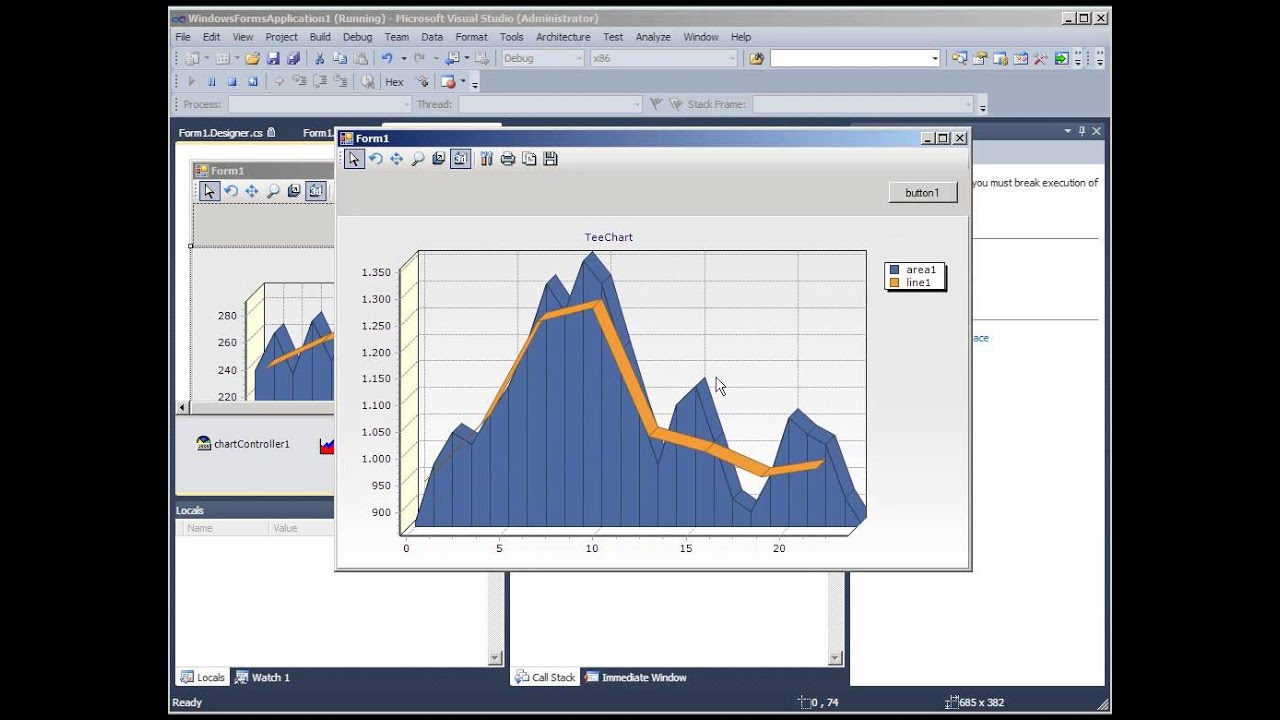Click the Toolbox wrench and screwdriver icon
Viewport: 1280px width, 720px height.
pyautogui.click(x=1040, y=58)
